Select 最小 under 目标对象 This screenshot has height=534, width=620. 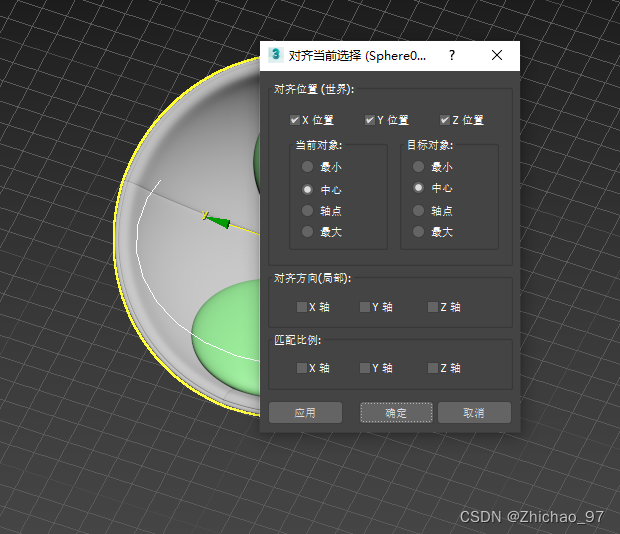[418, 167]
